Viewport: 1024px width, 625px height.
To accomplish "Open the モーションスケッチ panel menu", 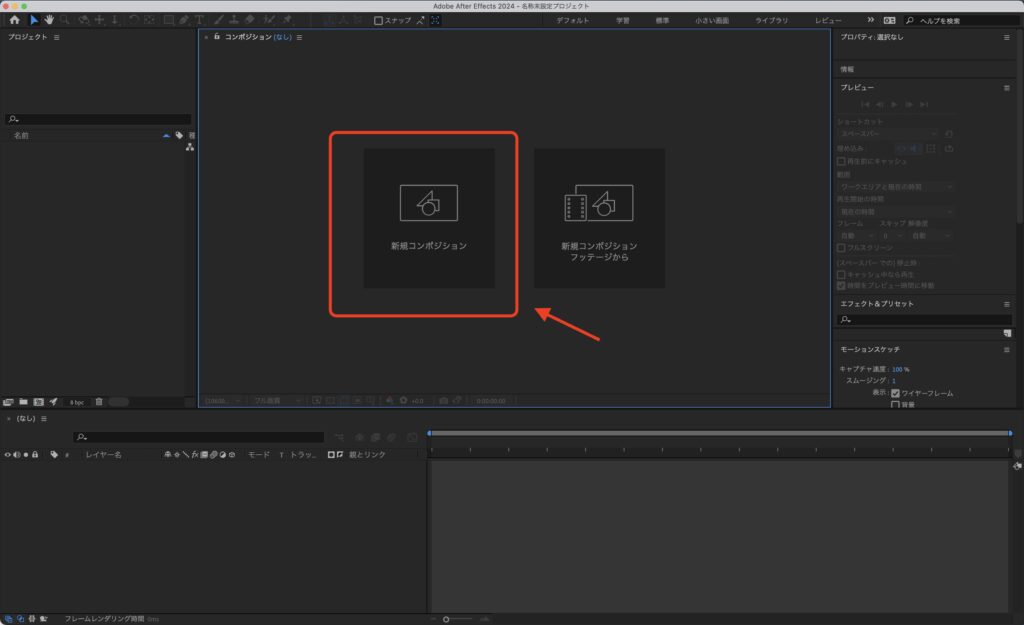I will click(1006, 349).
